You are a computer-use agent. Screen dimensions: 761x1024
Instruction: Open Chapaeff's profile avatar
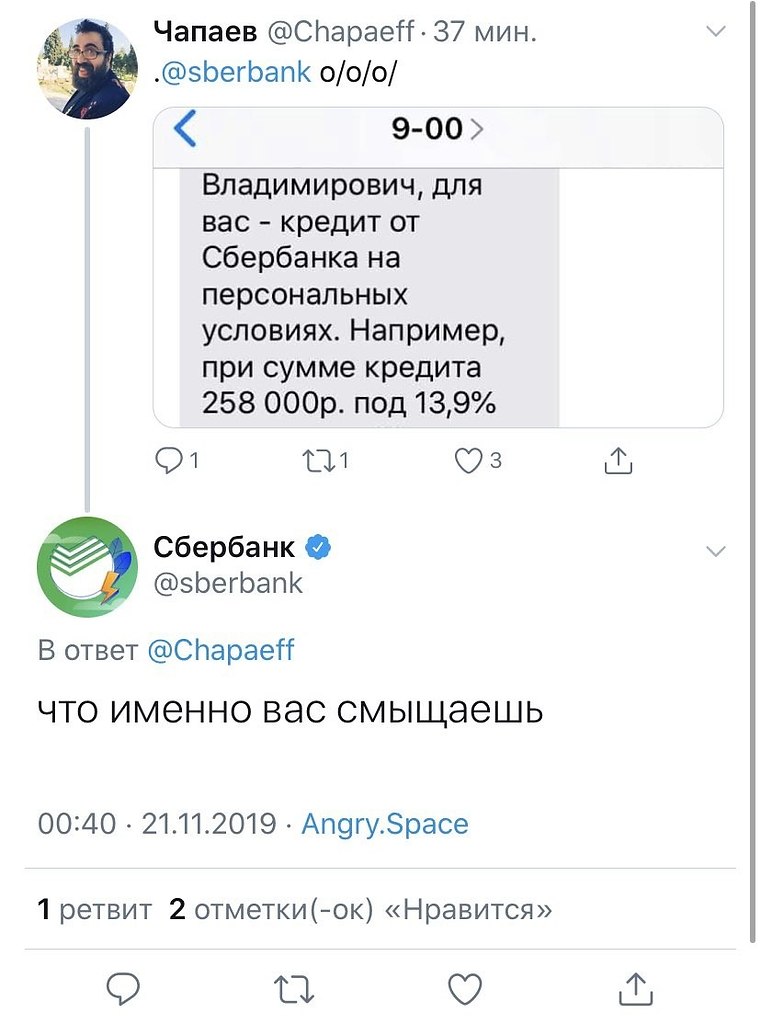pyautogui.click(x=86, y=69)
